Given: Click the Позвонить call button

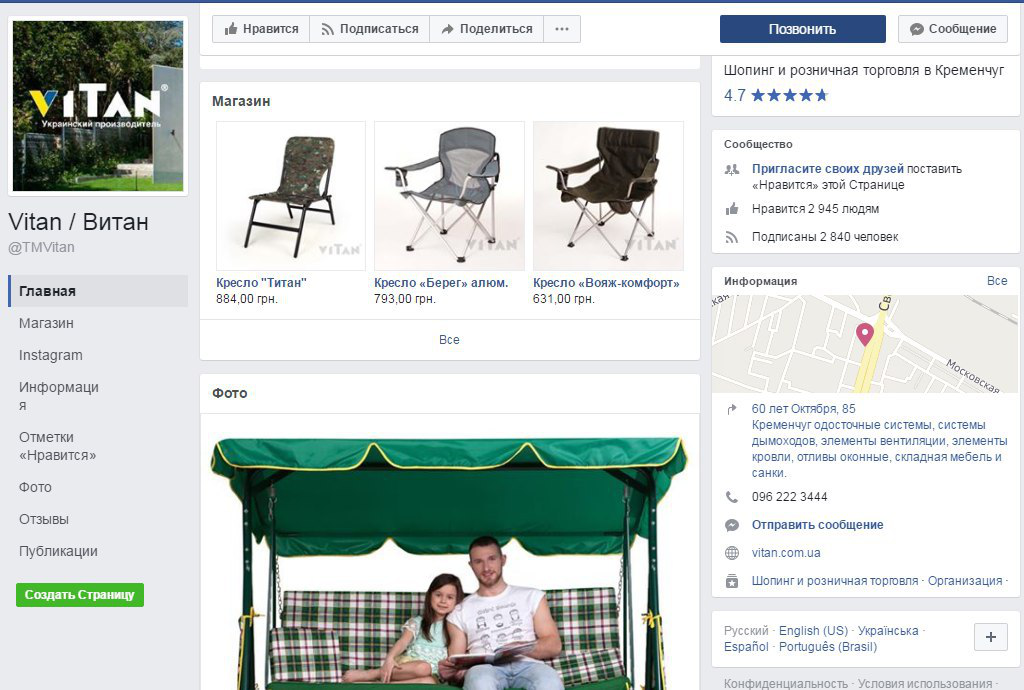Looking at the screenshot, I should 803,29.
